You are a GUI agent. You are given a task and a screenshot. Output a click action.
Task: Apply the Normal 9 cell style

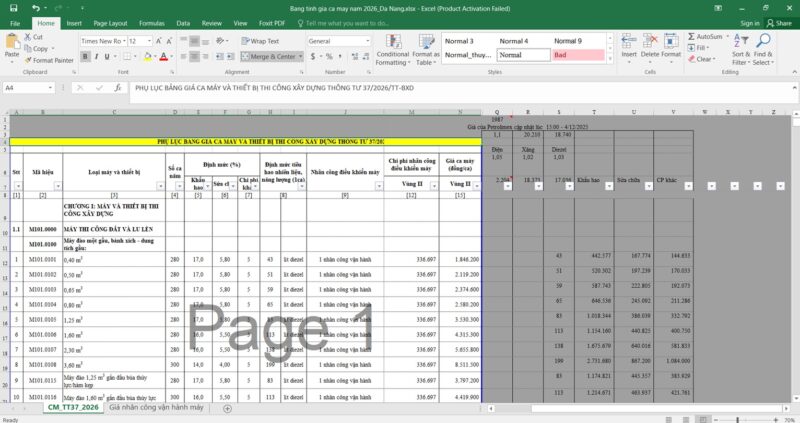click(579, 41)
